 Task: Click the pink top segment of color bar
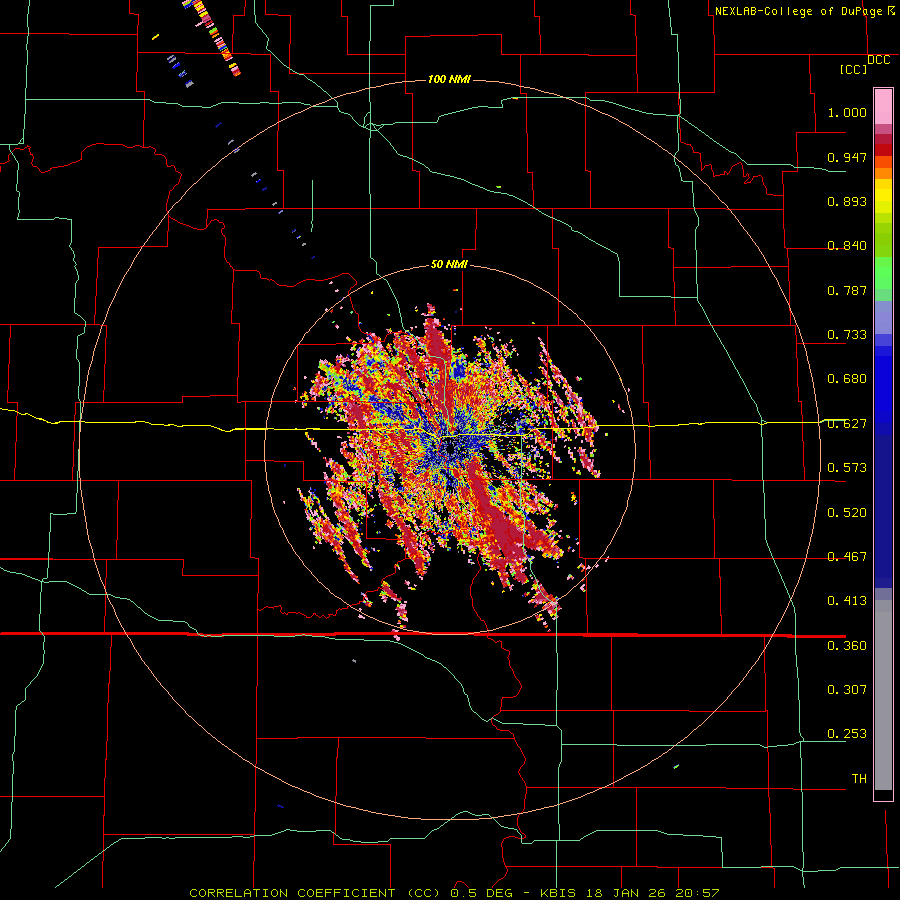pyautogui.click(x=883, y=106)
